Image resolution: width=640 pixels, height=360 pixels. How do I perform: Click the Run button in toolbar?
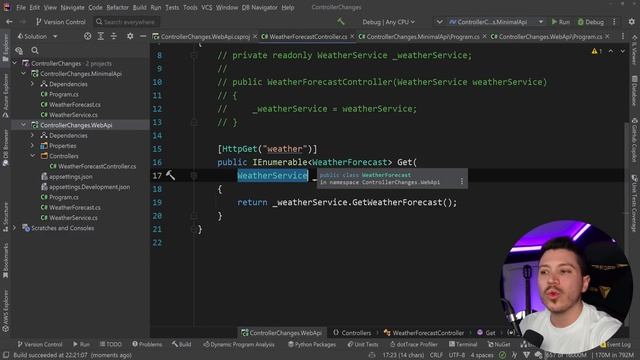(560, 22)
